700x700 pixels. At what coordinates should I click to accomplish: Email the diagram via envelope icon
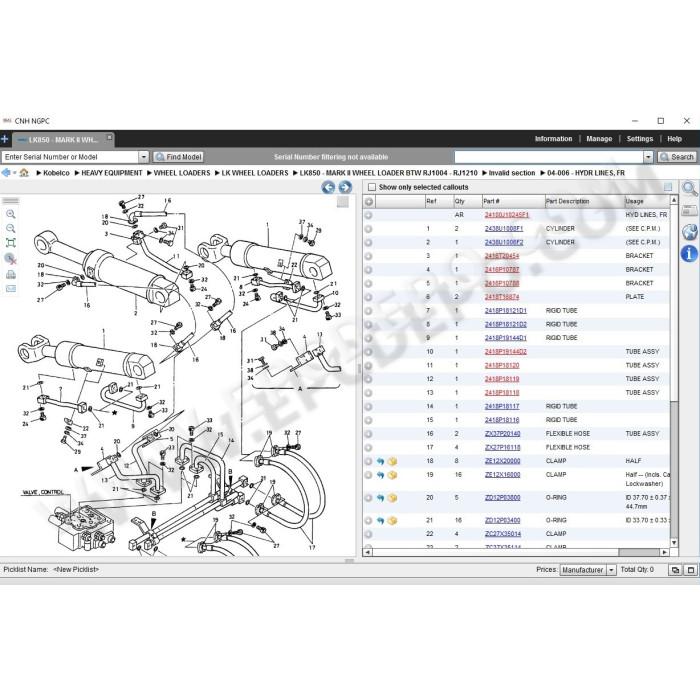[11, 289]
